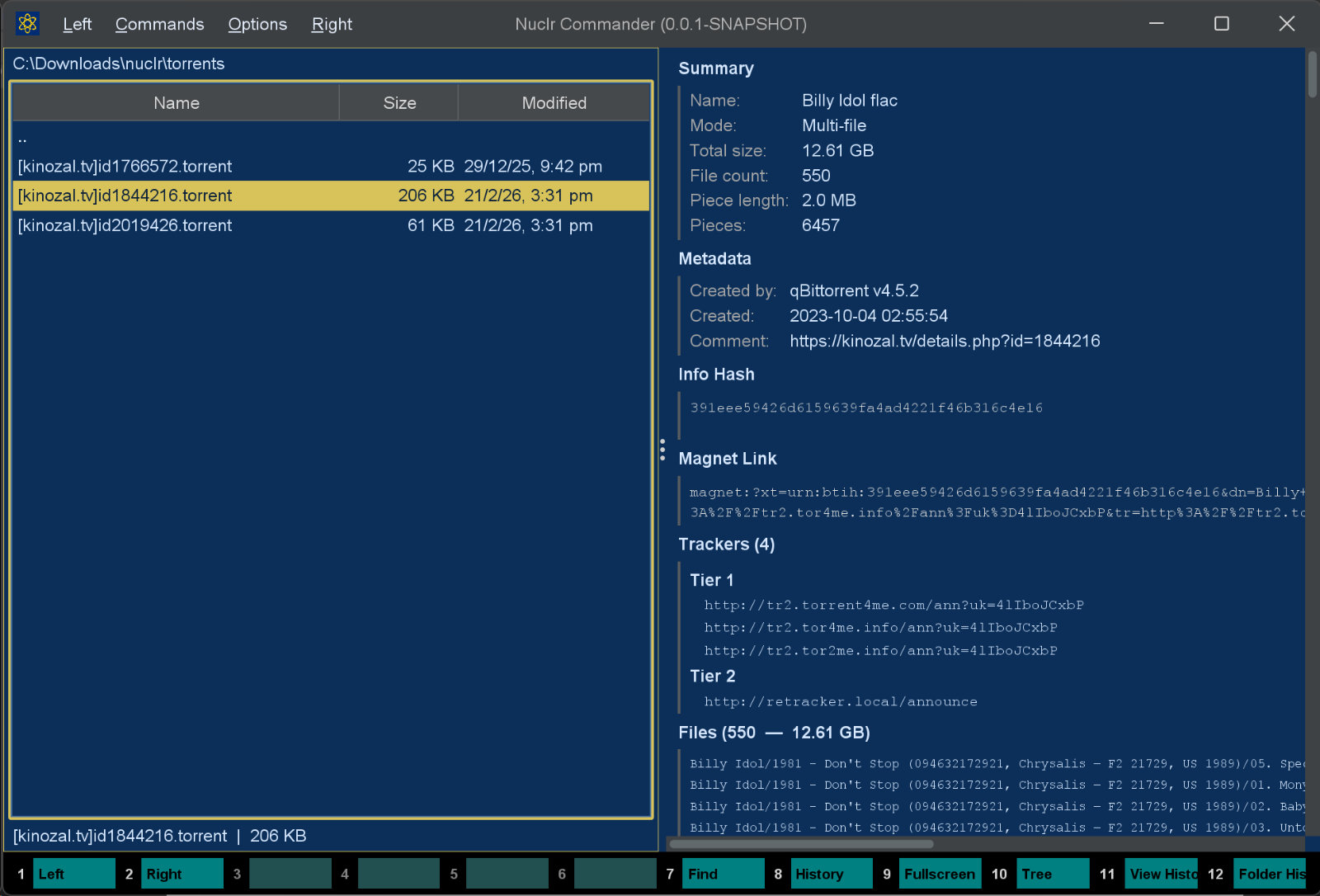Open the Right menu
Image resolution: width=1320 pixels, height=896 pixels.
tap(332, 24)
